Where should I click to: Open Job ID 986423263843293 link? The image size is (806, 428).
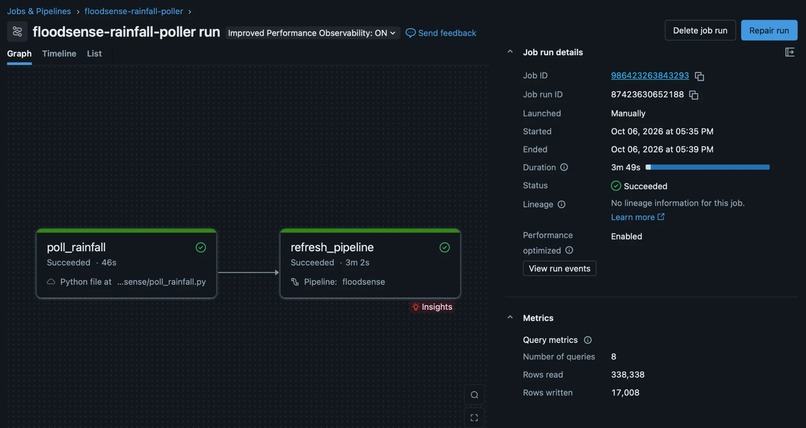tap(650, 76)
